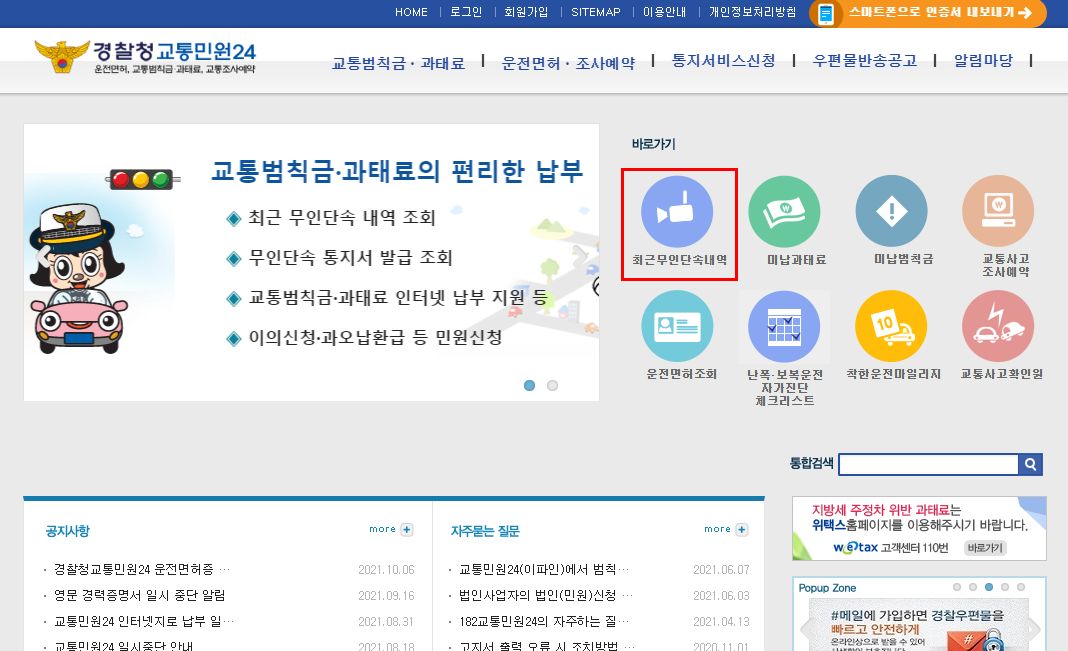Open 미납과태료 green money icon
Image resolution: width=1068 pixels, height=651 pixels.
click(x=784, y=211)
